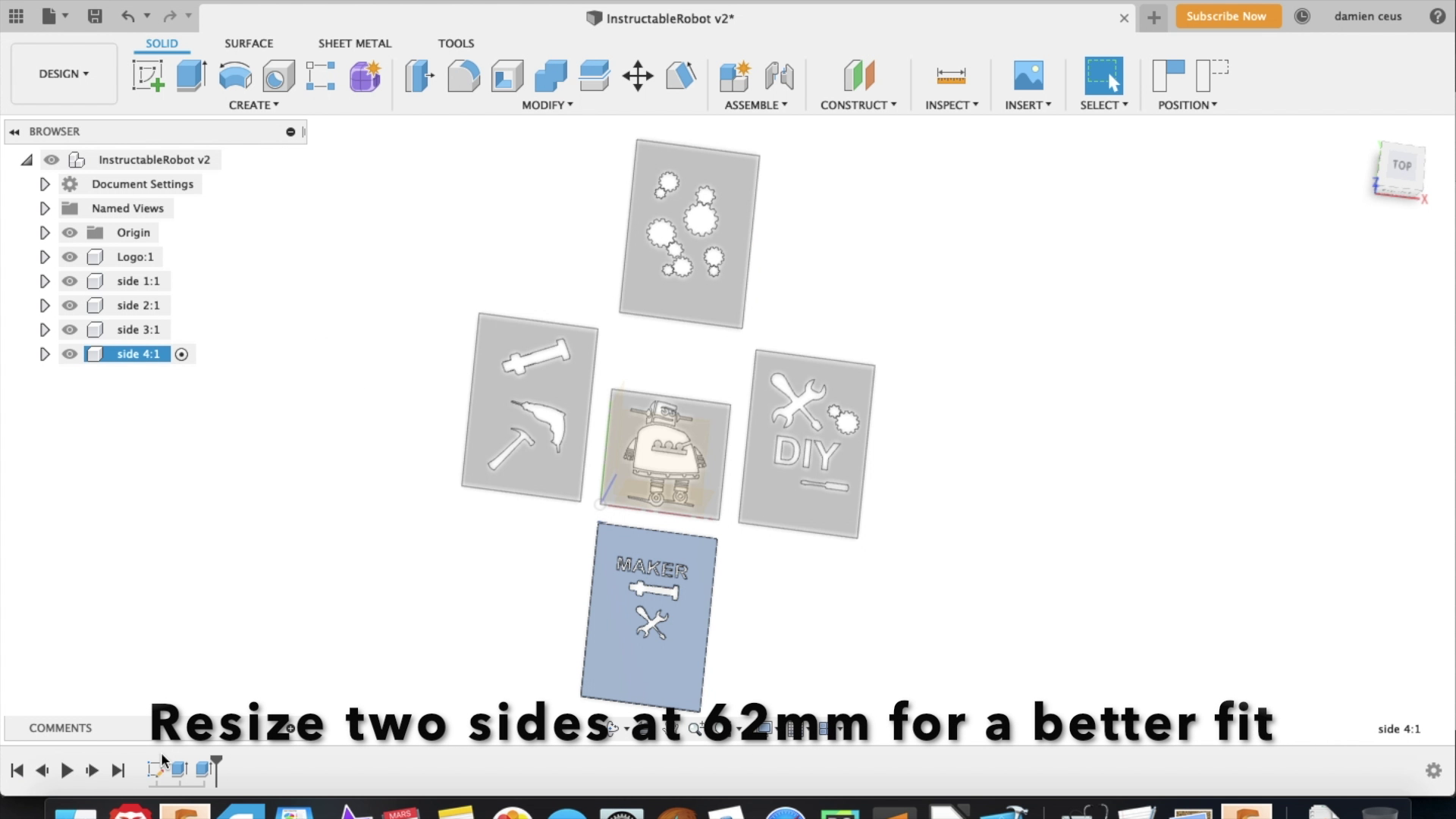Image resolution: width=1456 pixels, height=819 pixels.
Task: Select the Fillet tool
Action: pyautogui.click(x=463, y=74)
